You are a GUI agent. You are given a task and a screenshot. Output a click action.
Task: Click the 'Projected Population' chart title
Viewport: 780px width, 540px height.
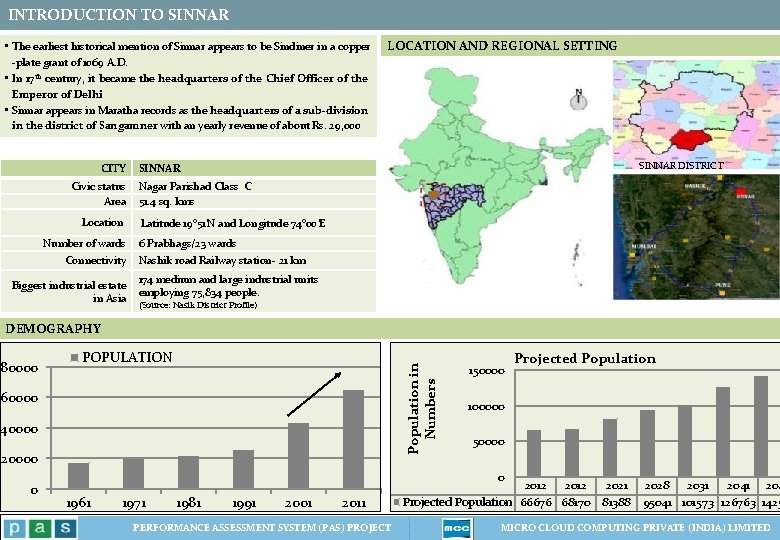pyautogui.click(x=585, y=359)
